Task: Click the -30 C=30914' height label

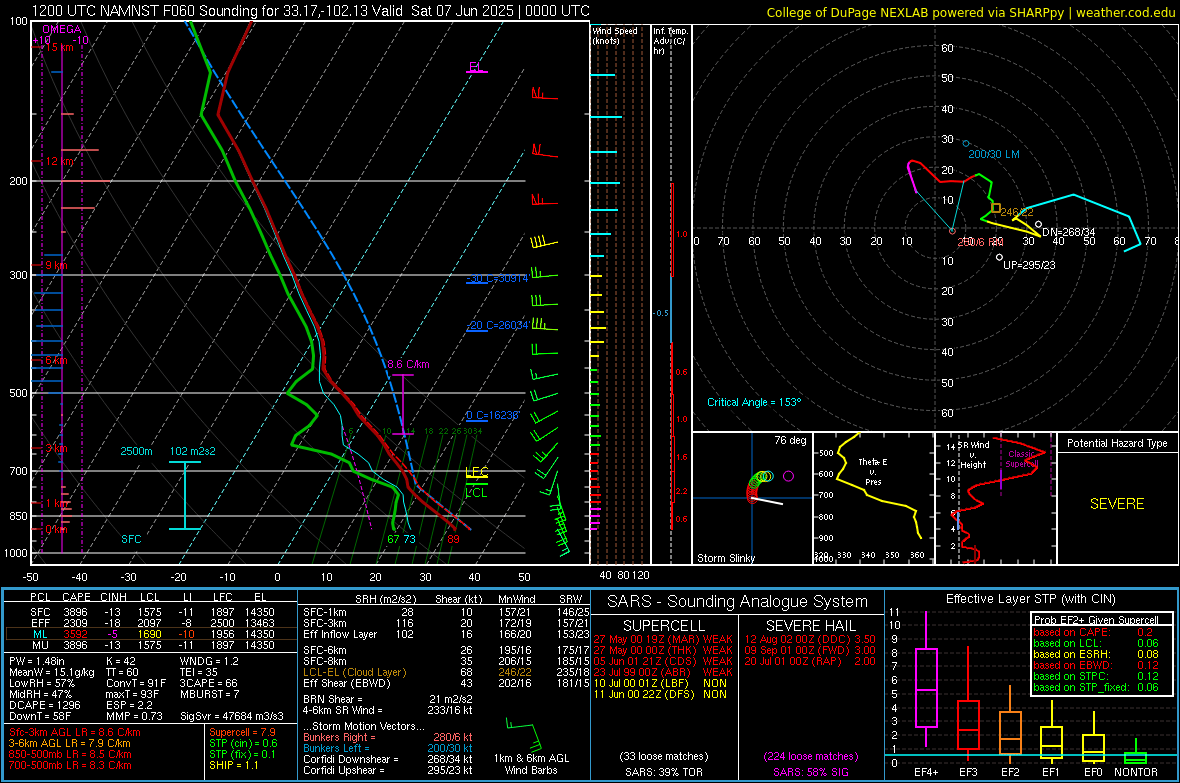Action: pyautogui.click(x=497, y=279)
